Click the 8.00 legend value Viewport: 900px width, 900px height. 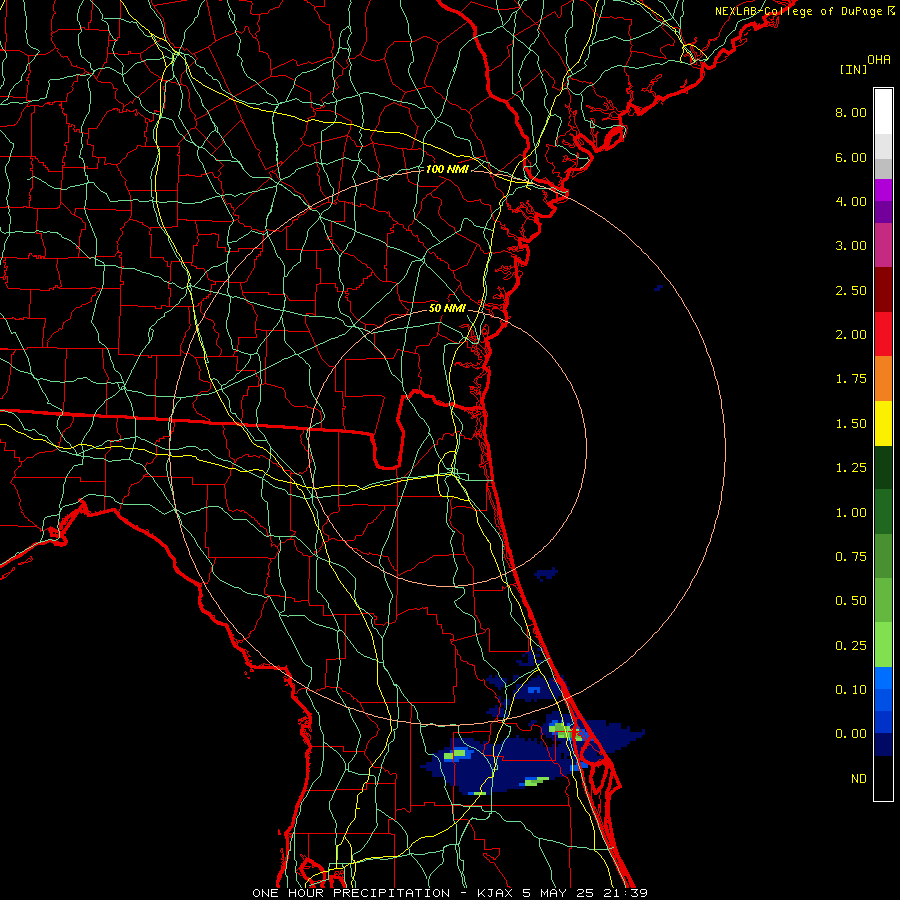coord(851,112)
